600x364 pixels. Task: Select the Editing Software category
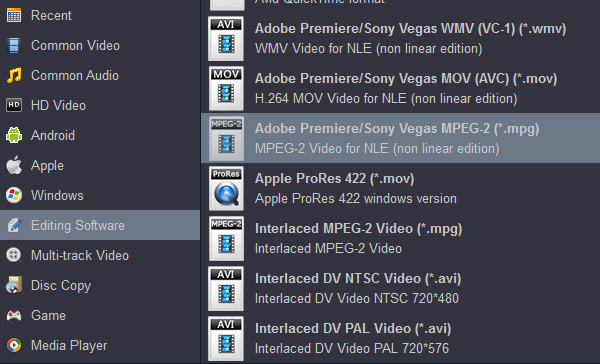coord(100,225)
